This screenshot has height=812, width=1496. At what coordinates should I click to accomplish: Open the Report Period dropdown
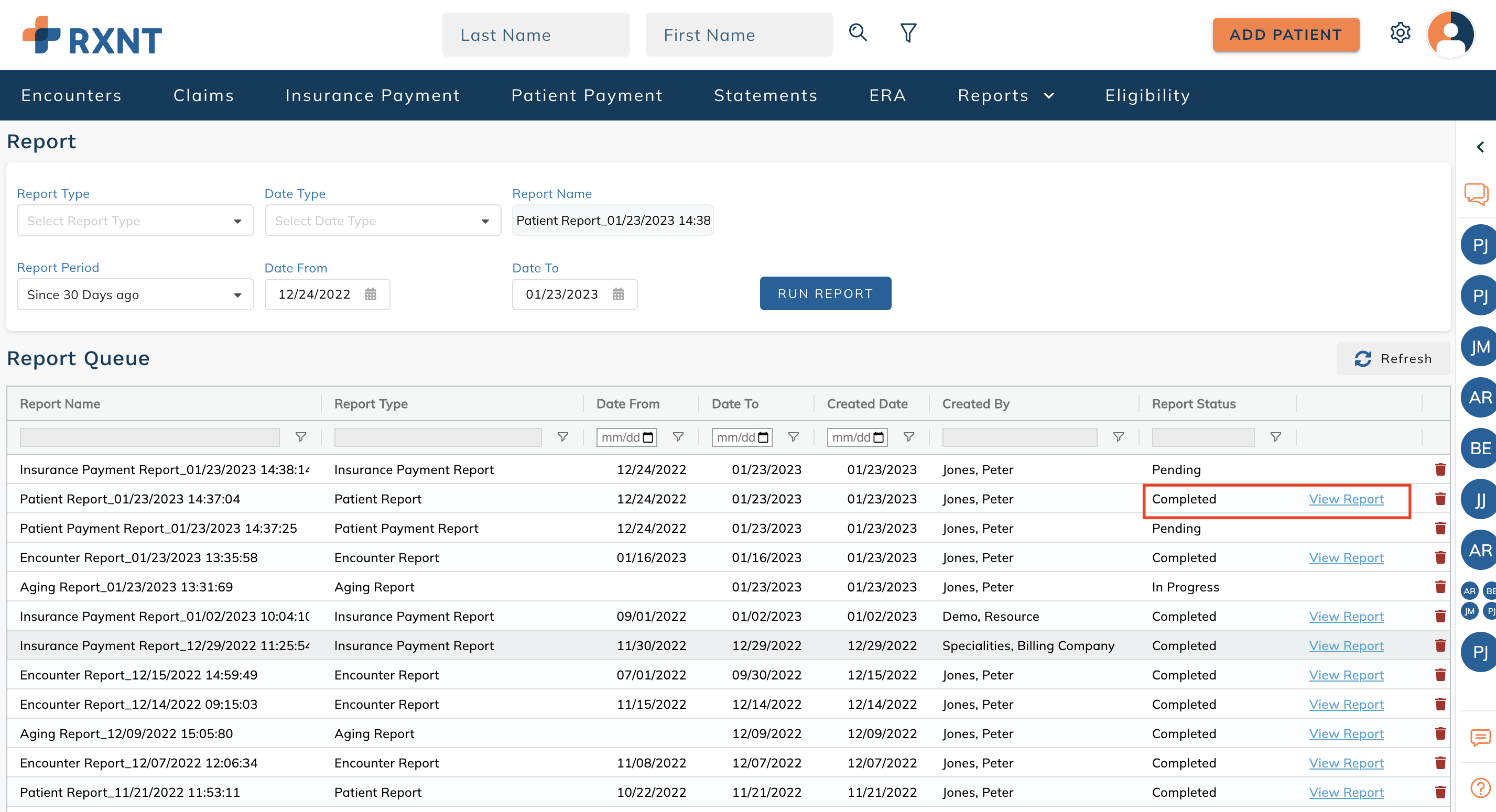point(135,294)
